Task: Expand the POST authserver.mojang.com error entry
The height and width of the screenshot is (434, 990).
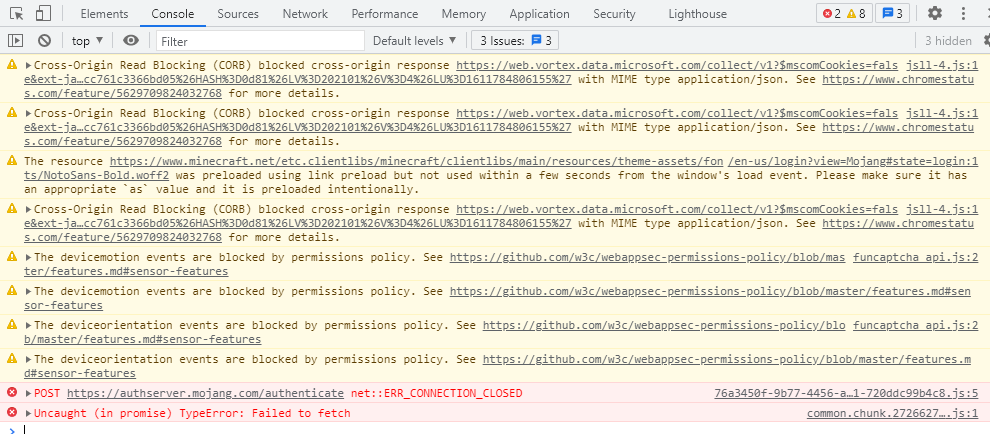Action: click(28, 393)
